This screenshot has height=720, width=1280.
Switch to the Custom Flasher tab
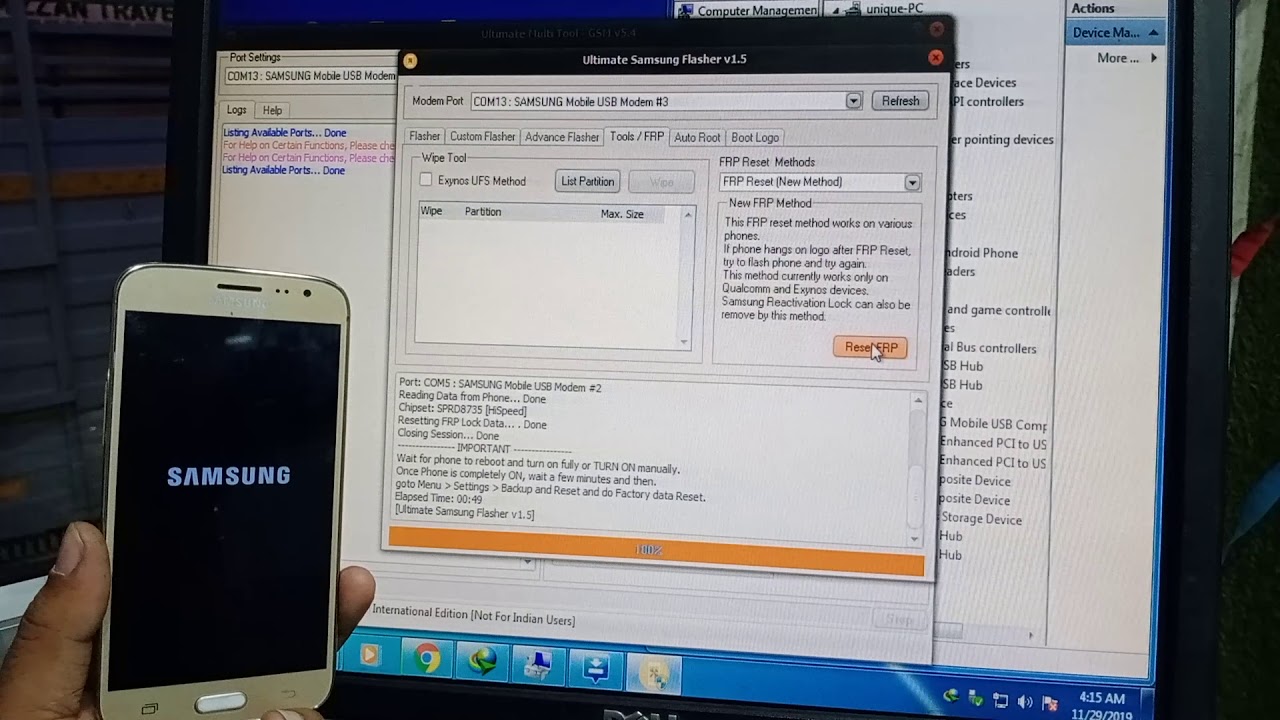point(482,137)
